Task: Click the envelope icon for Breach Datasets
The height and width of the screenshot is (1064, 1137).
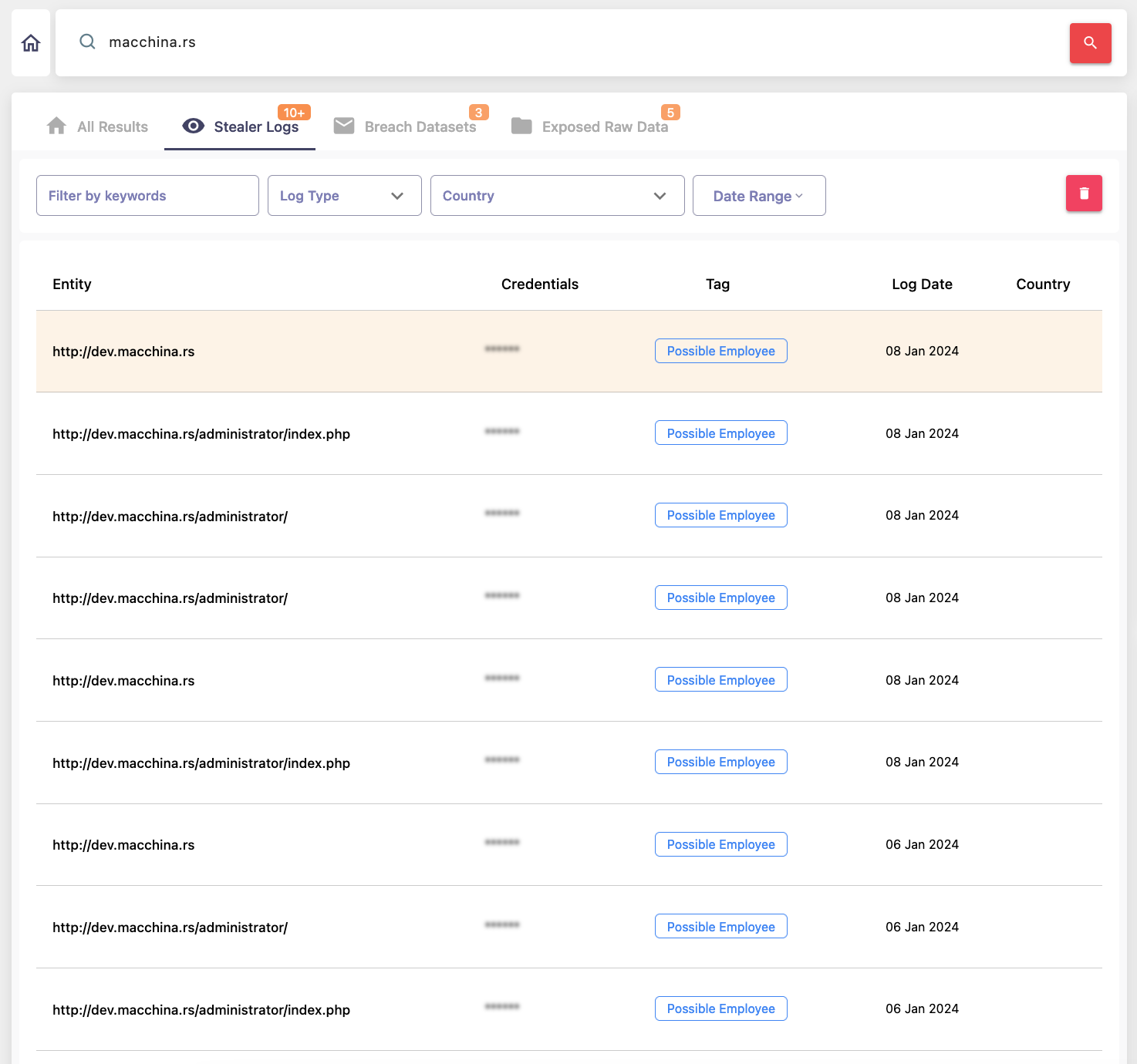Action: [x=344, y=126]
